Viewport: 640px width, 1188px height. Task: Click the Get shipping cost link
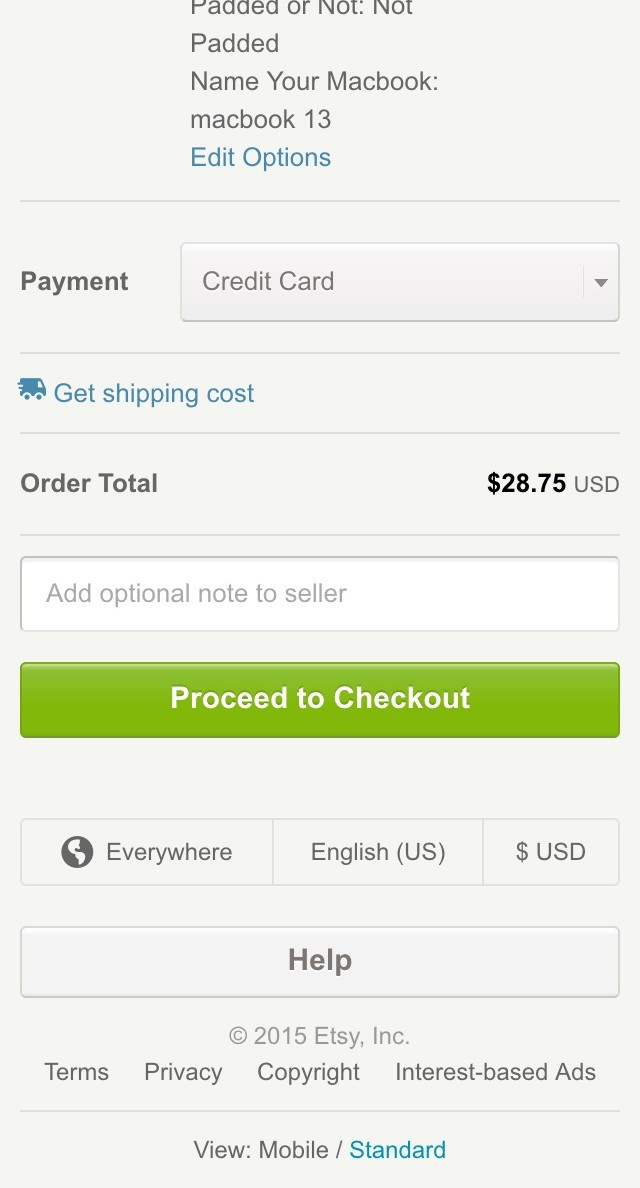coord(154,393)
